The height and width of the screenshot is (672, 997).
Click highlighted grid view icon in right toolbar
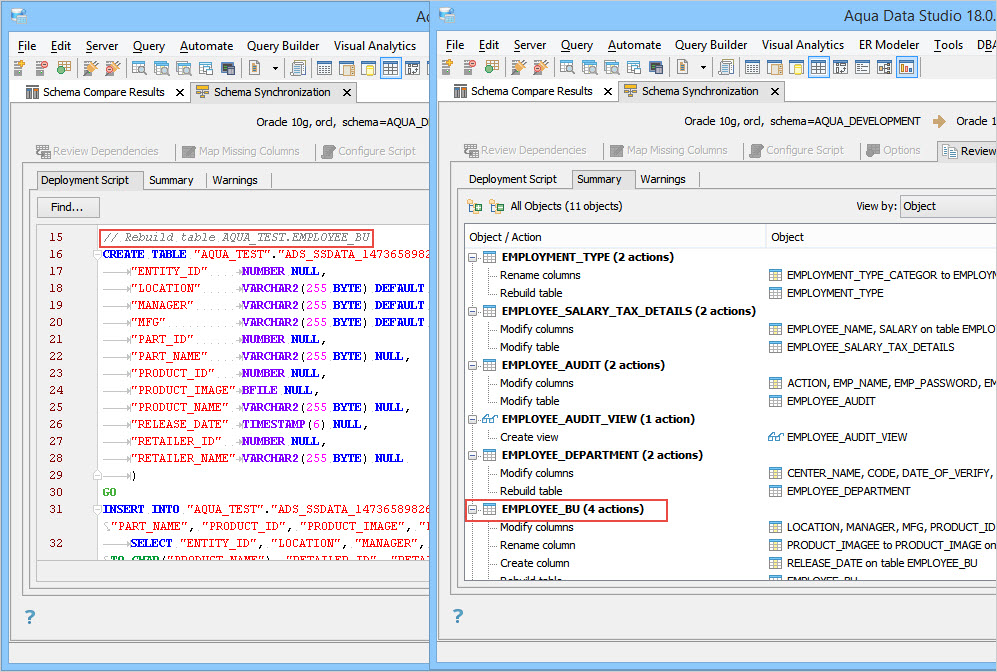[x=818, y=68]
